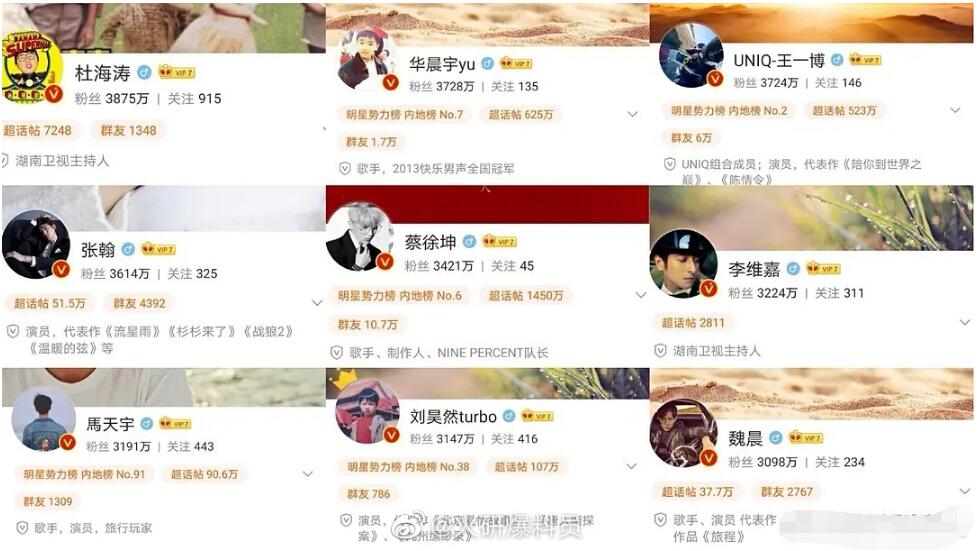
Task: Open 蔡徐坤 profile avatar photo
Action: [x=360, y=237]
